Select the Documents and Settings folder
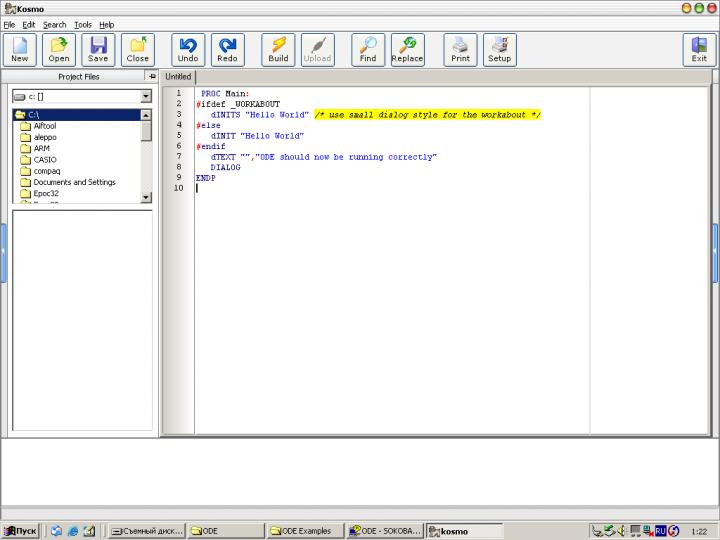 click(74, 182)
